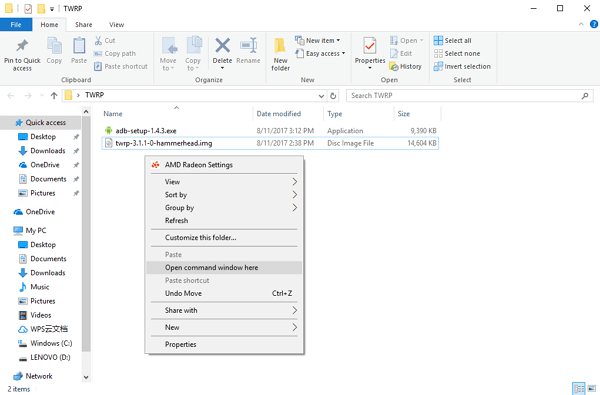The height and width of the screenshot is (395, 600).
Task: Click Refresh in the context menu
Action: click(224, 221)
